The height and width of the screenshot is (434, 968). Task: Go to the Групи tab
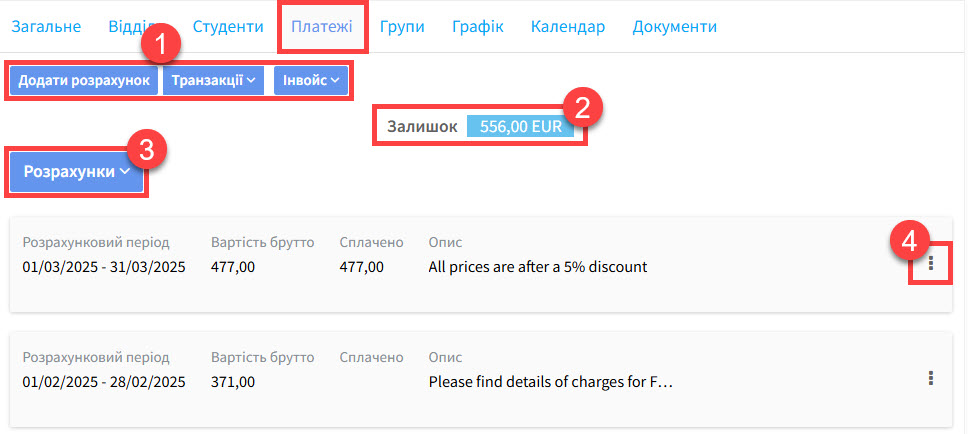pyautogui.click(x=402, y=26)
